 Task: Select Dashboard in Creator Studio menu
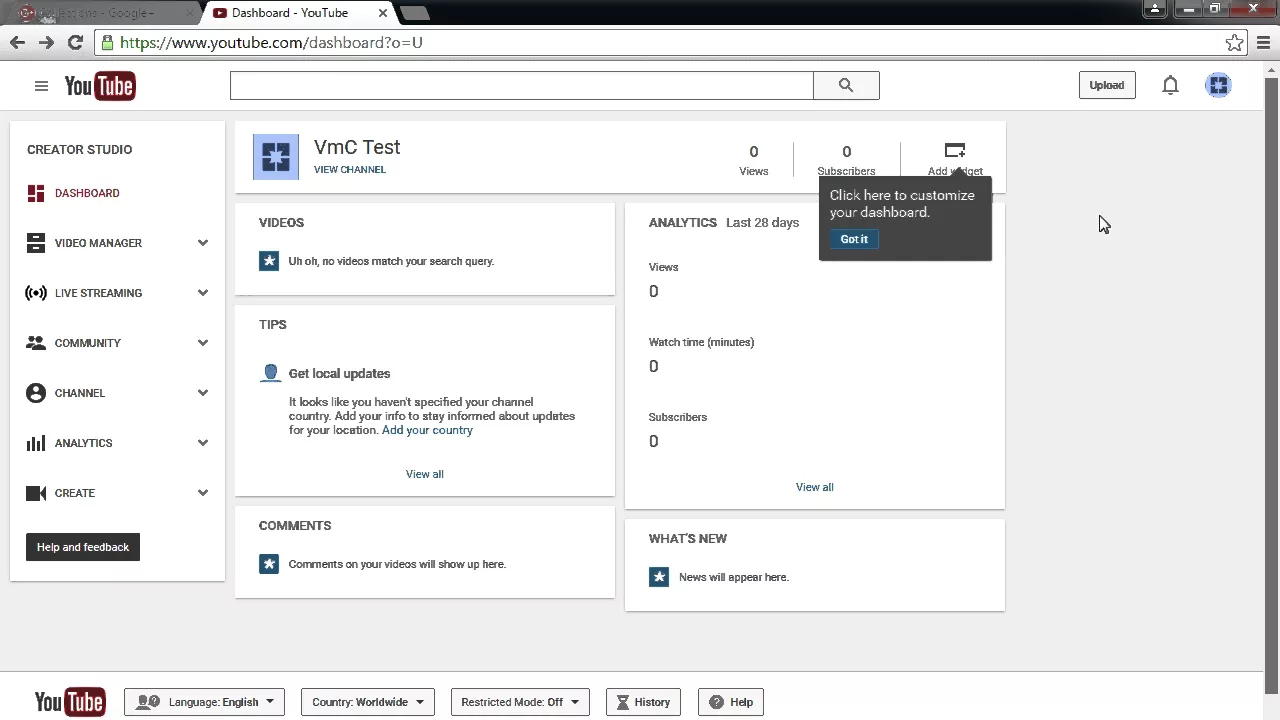click(87, 193)
